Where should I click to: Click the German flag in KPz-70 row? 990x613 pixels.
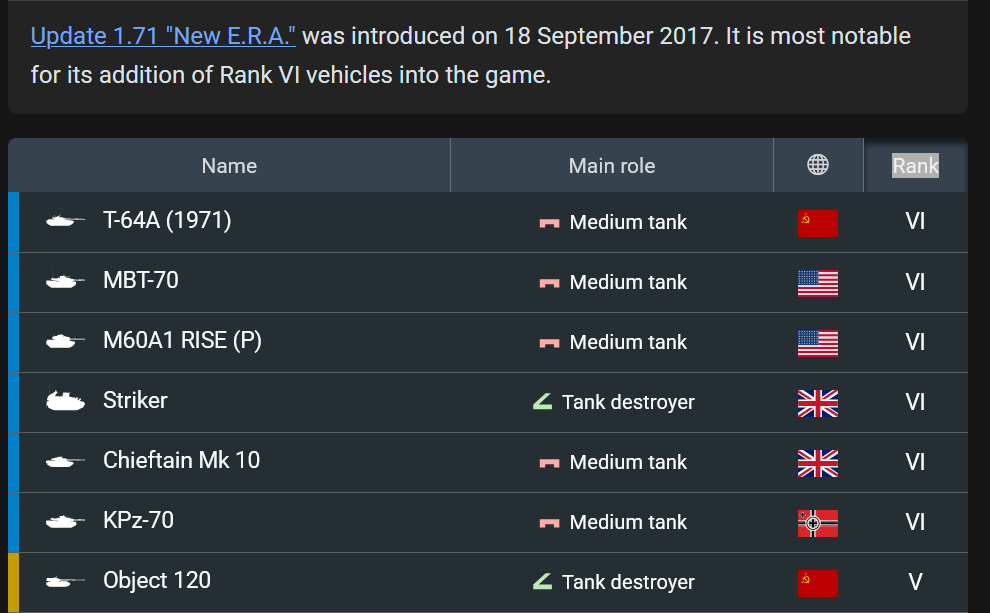point(817,523)
